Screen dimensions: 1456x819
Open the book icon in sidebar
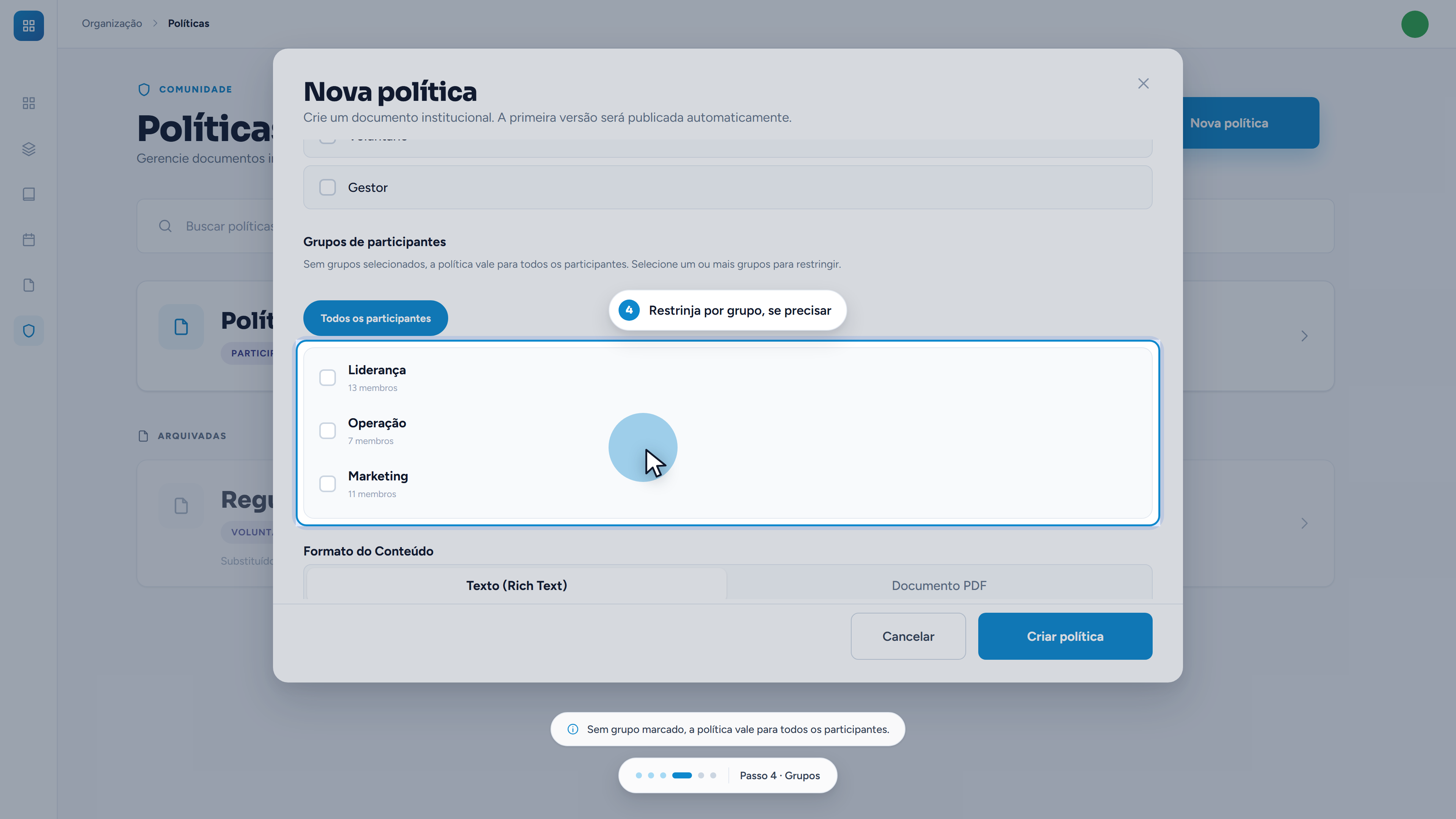tap(28, 194)
